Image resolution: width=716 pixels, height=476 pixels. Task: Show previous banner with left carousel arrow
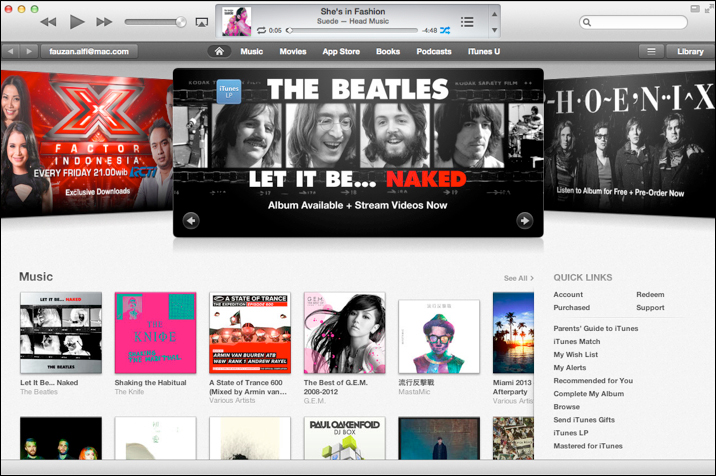191,221
